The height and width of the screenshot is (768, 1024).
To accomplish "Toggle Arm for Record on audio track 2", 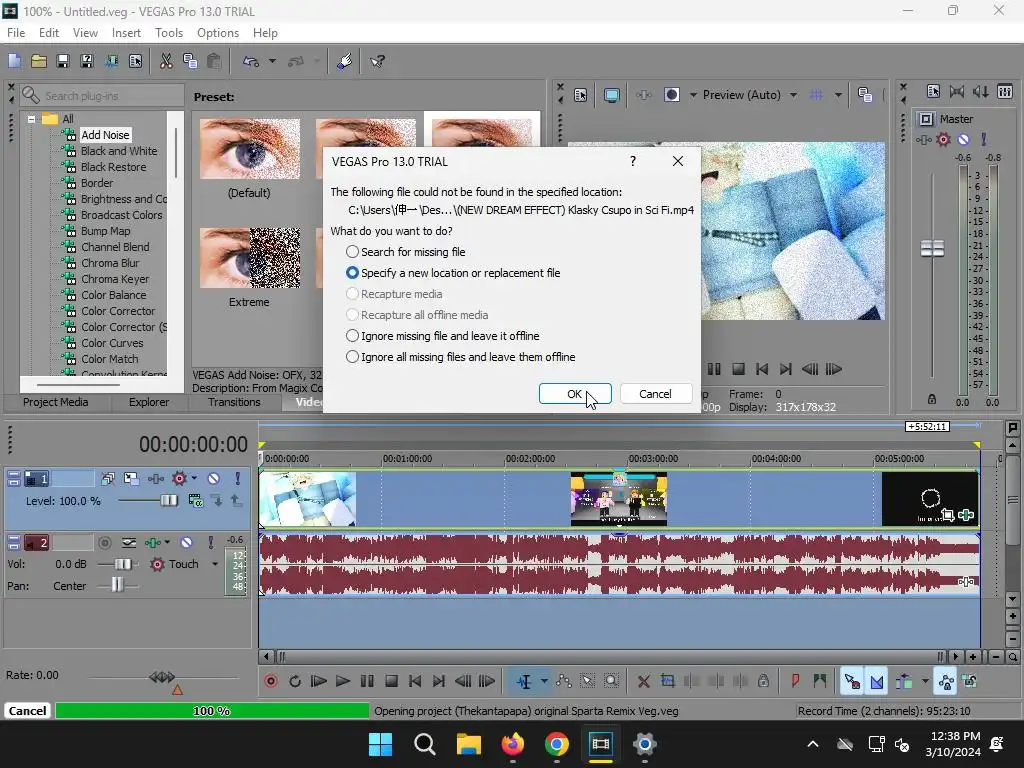I will tap(104, 543).
